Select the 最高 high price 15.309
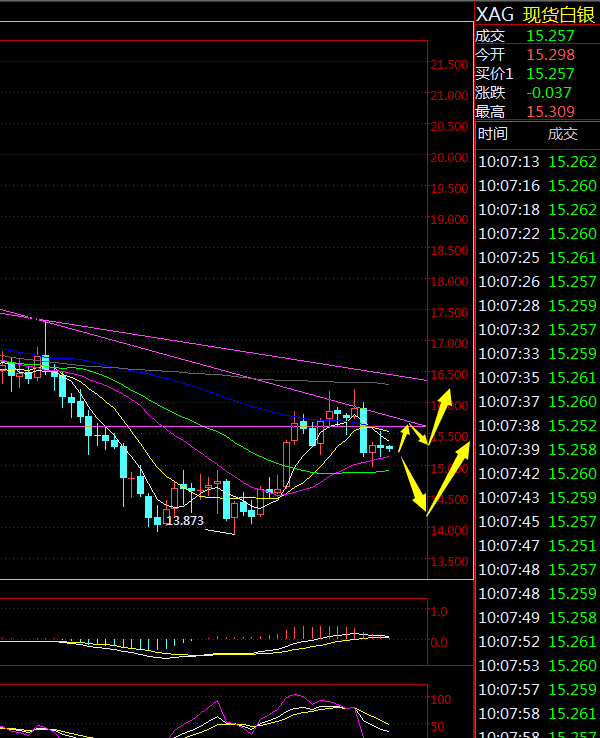The width and height of the screenshot is (600, 738). [550, 111]
